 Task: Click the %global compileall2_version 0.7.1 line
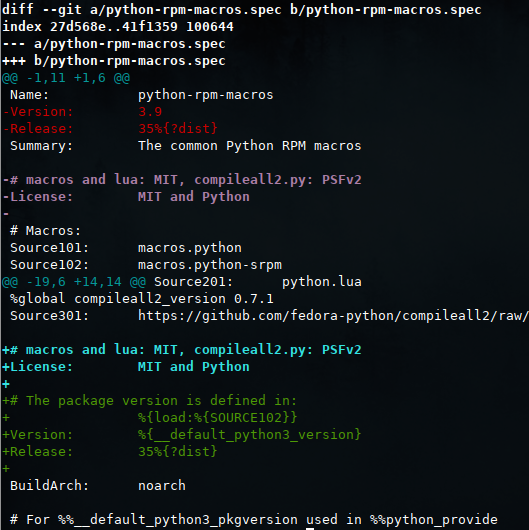coord(142,298)
